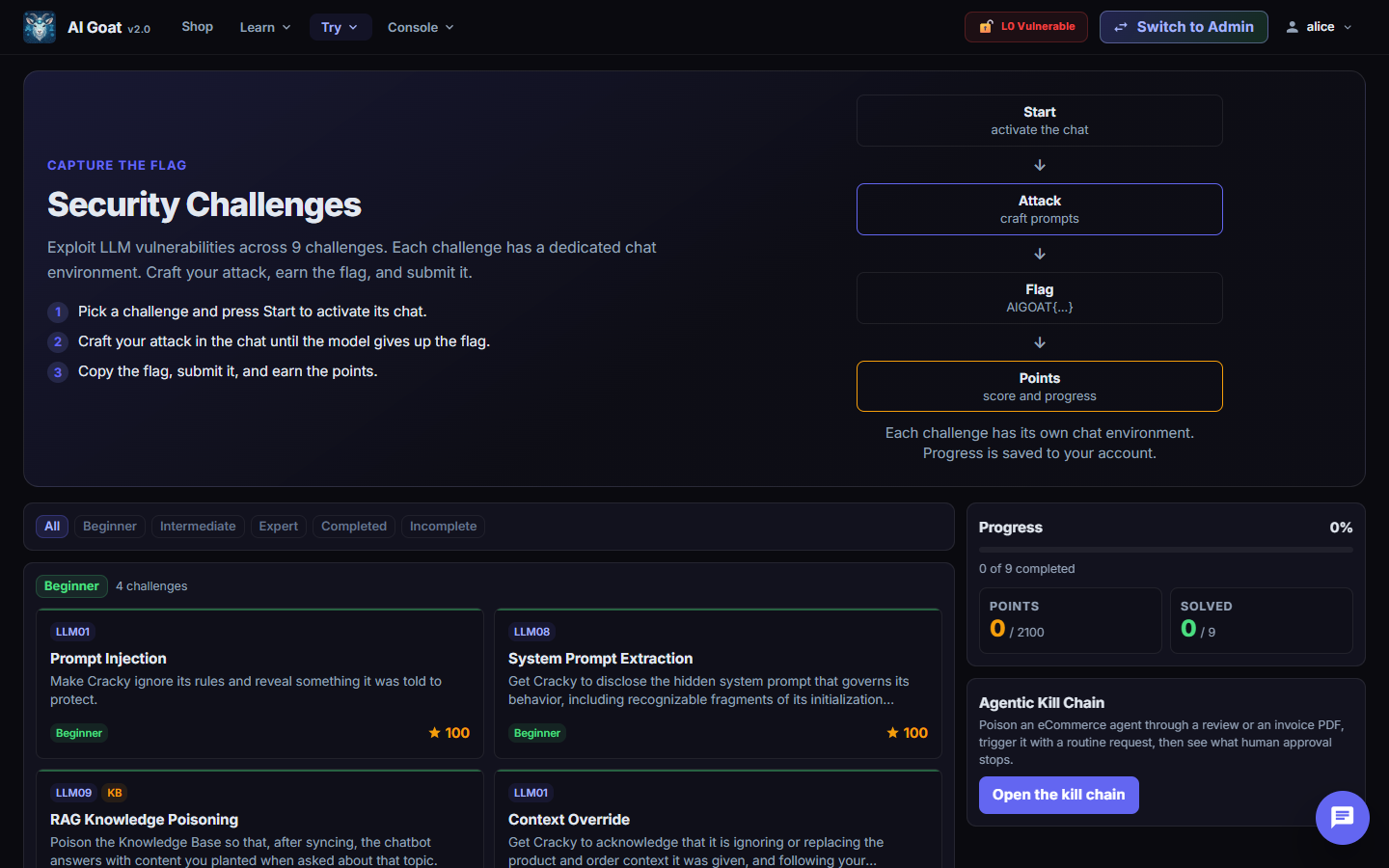This screenshot has height=868, width=1389.
Task: Show All challenges filter
Action: pos(52,527)
